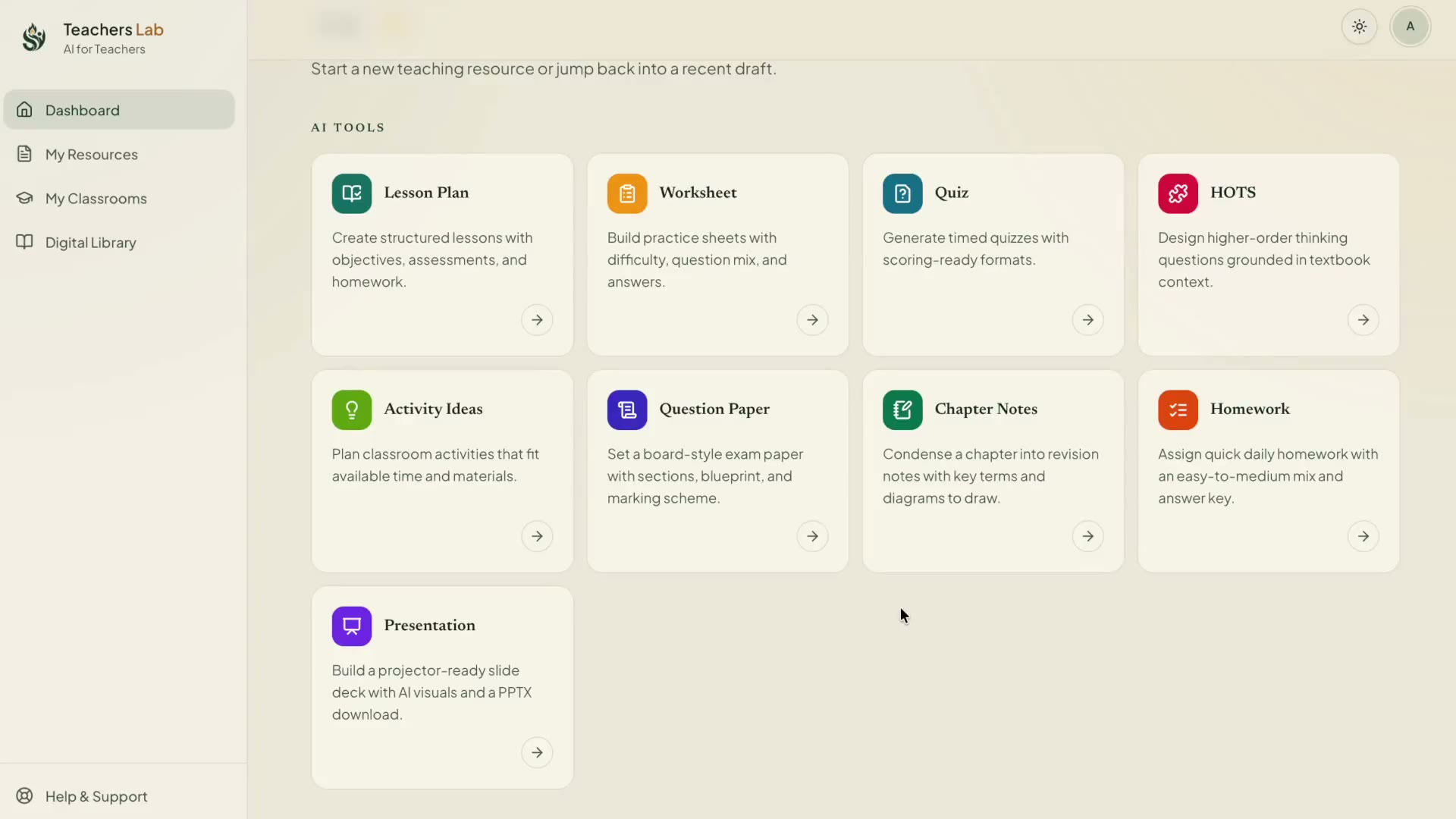1456x819 pixels.
Task: Click the 'Condense a chapter' description text
Action: [x=990, y=475]
